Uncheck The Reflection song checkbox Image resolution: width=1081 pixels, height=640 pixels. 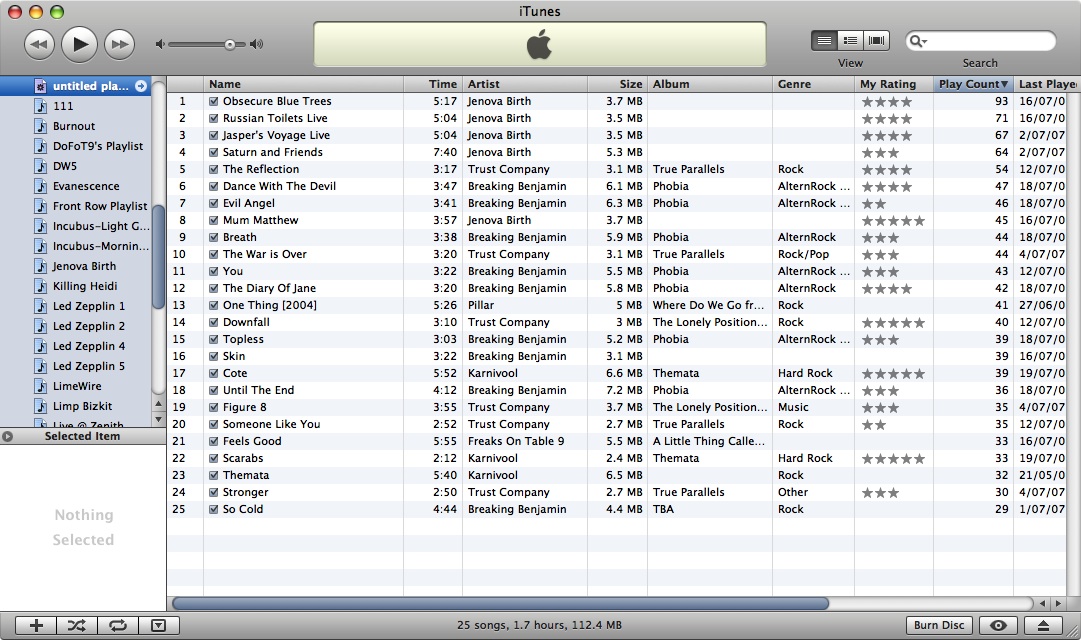tap(214, 170)
